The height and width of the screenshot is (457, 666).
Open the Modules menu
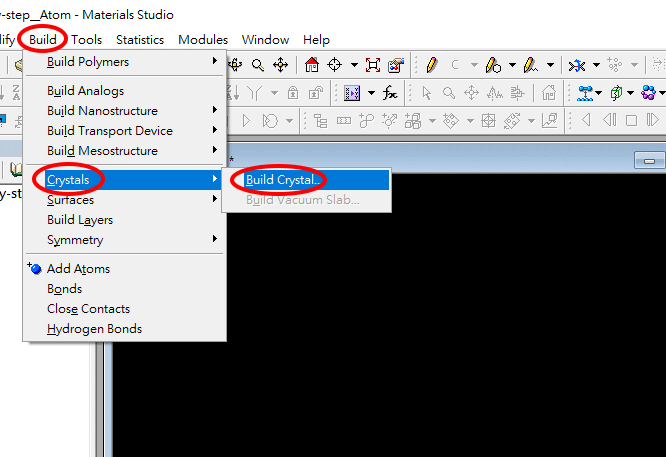203,40
